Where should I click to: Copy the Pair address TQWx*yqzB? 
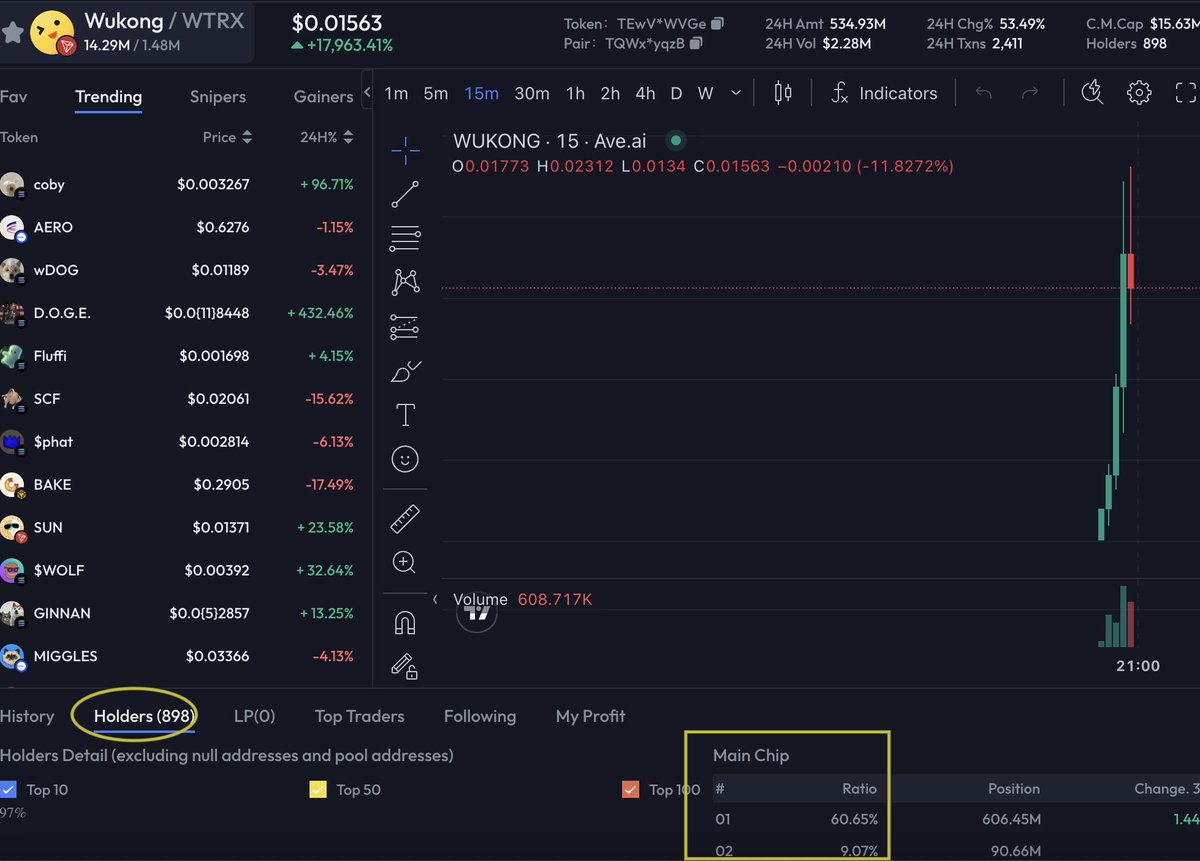click(697, 44)
